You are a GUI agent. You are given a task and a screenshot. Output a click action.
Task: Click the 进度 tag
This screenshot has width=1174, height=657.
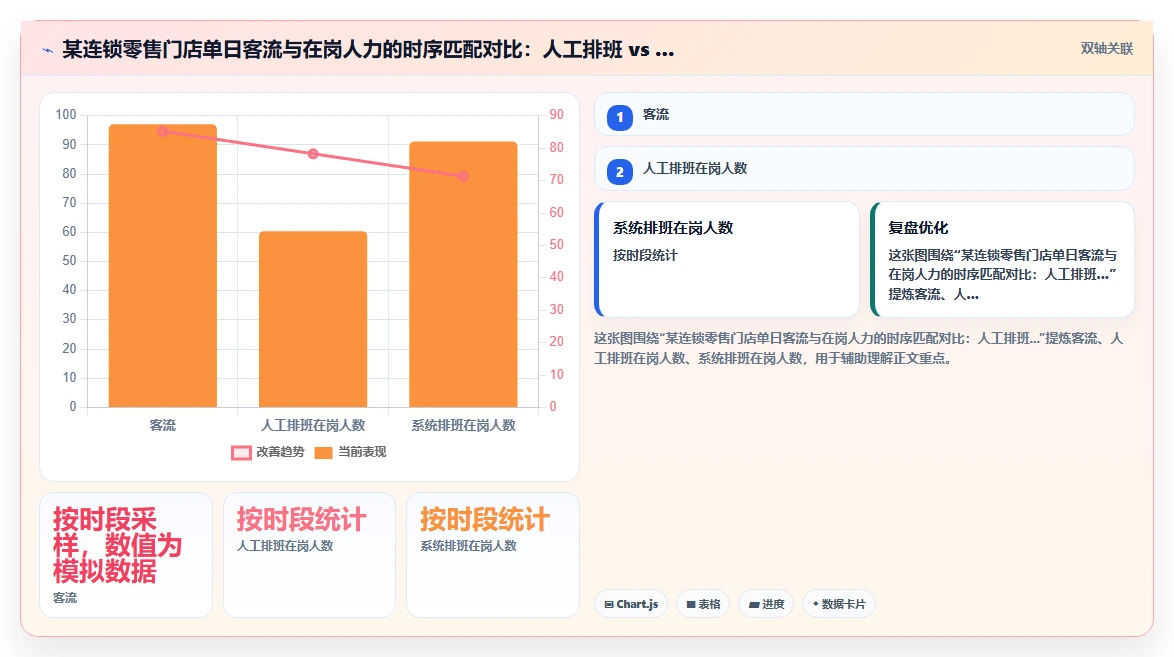point(766,604)
